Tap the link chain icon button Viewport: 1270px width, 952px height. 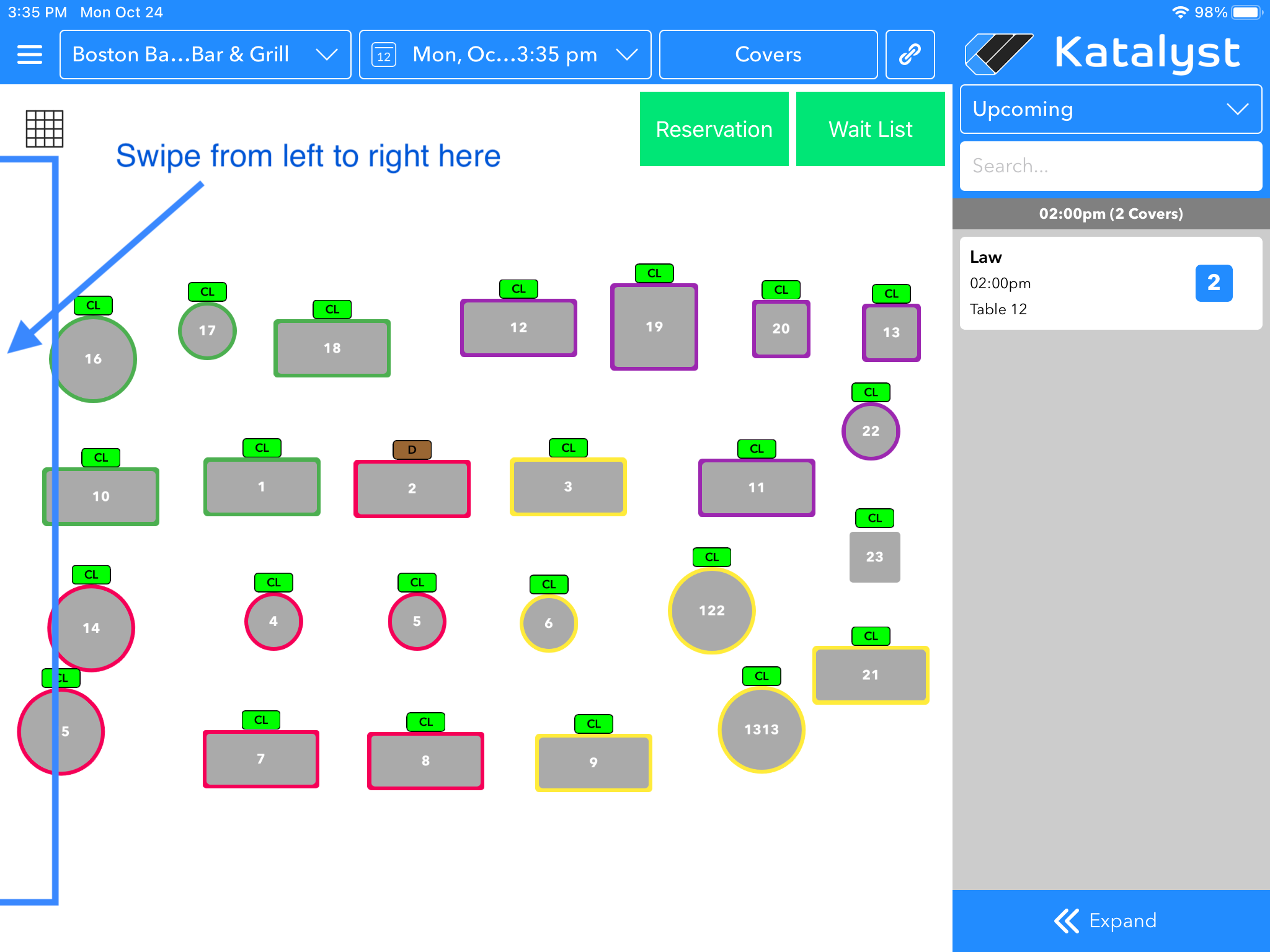(x=910, y=55)
